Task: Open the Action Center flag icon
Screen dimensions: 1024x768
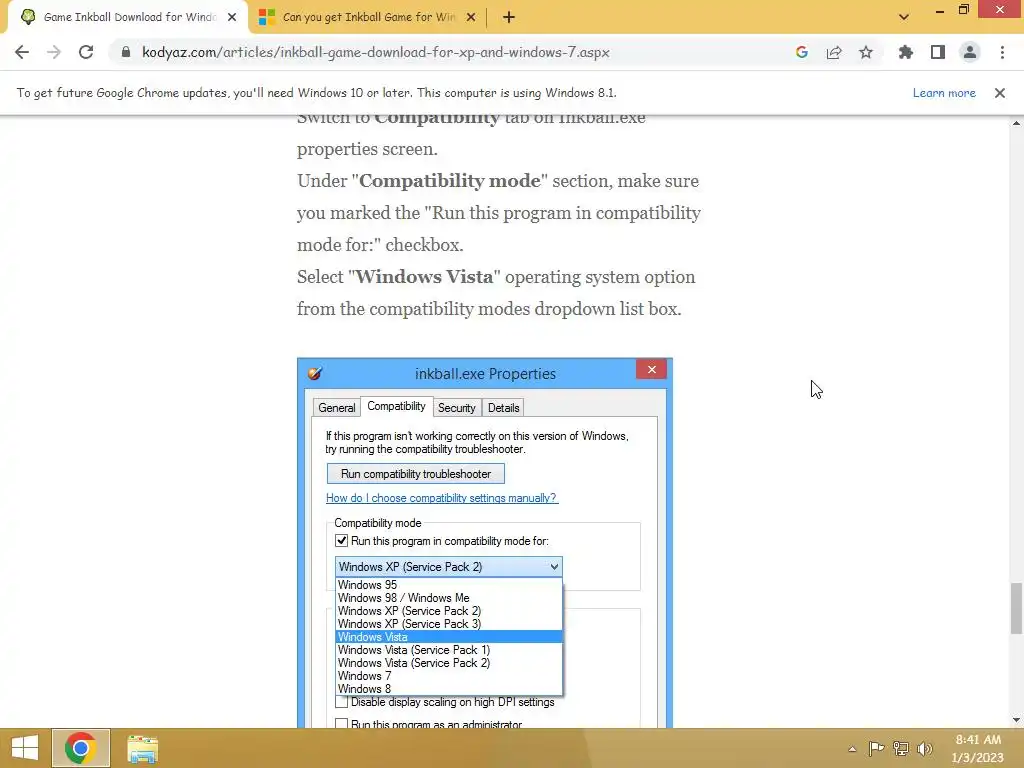Action: [876, 748]
